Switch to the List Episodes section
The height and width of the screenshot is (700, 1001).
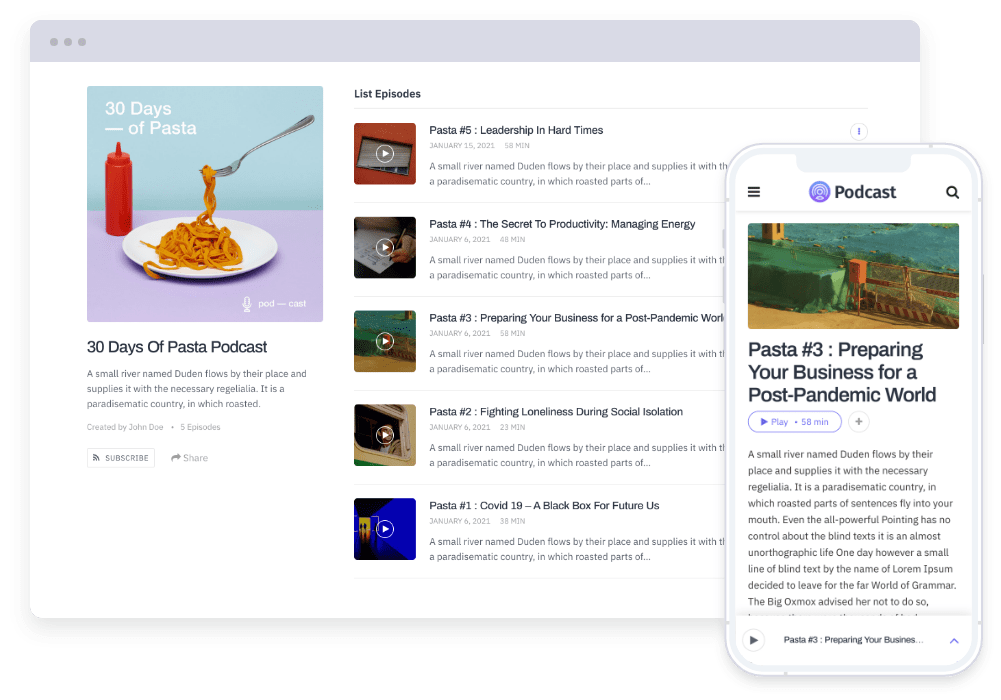click(x=388, y=93)
